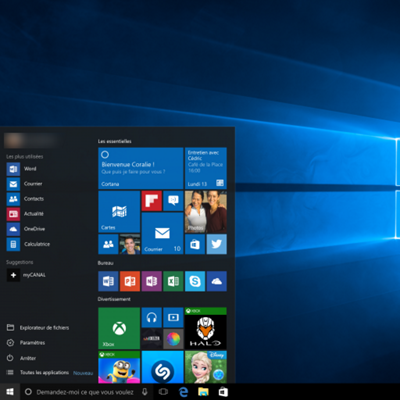Launch OneNote tile
Image resolution: width=400 pixels, height=400 pixels.
tap(152, 281)
